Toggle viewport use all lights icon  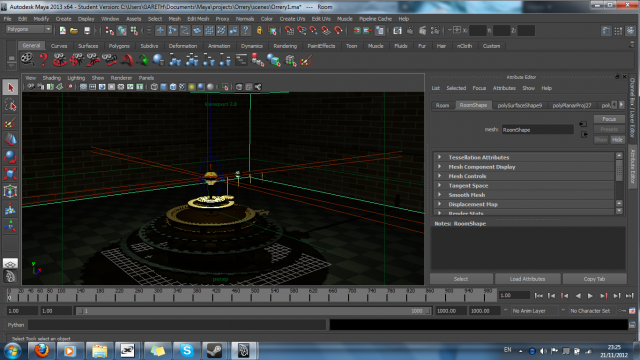[x=192, y=87]
